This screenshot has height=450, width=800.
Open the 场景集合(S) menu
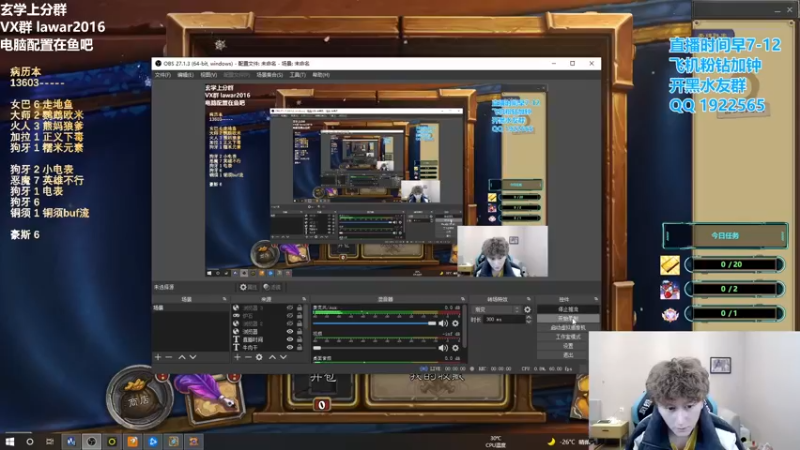tap(269, 75)
